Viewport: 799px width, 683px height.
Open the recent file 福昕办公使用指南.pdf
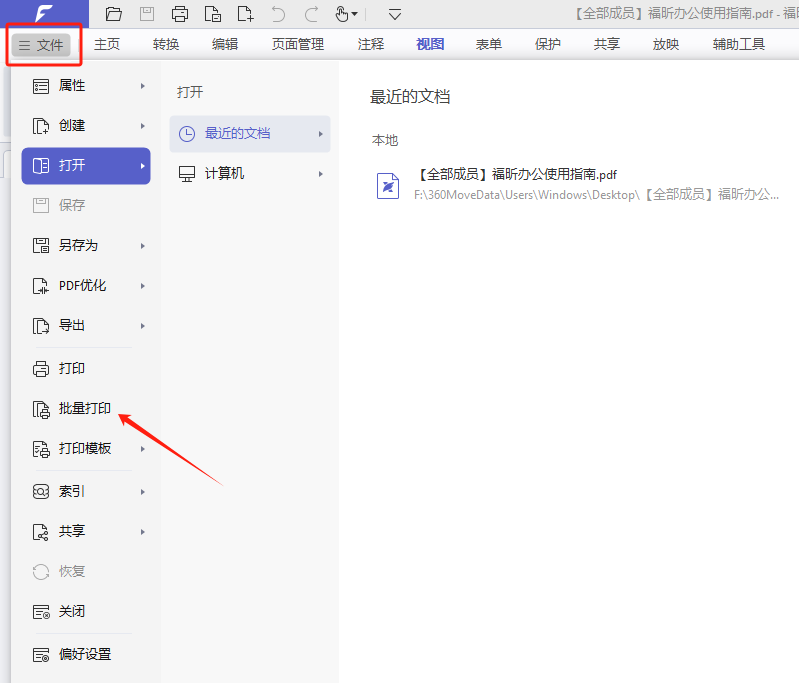point(517,175)
